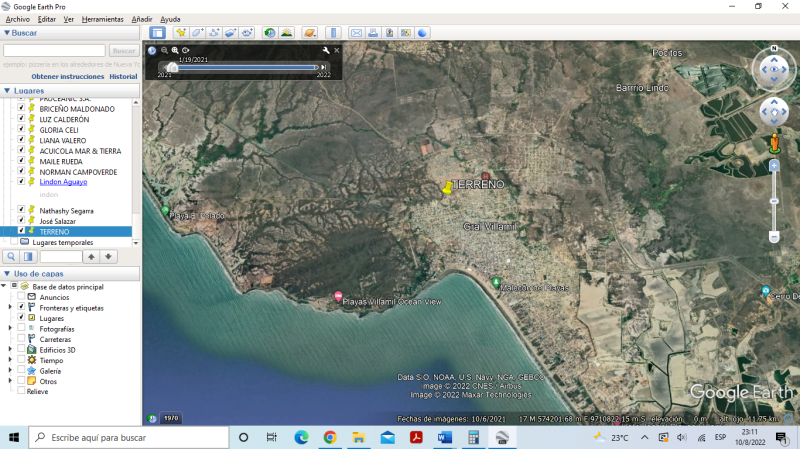Click the Lindon Aguayo link
This screenshot has height=449, width=800.
coord(63,182)
